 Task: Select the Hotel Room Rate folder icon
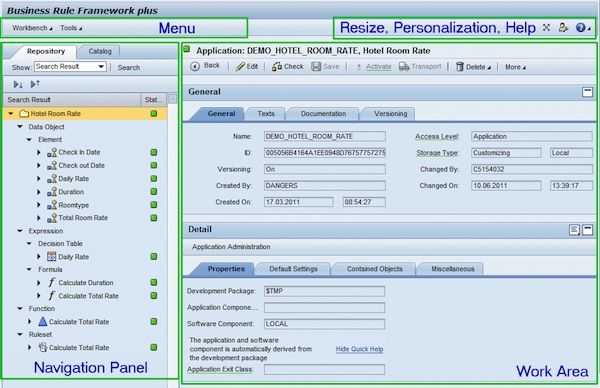(24, 114)
